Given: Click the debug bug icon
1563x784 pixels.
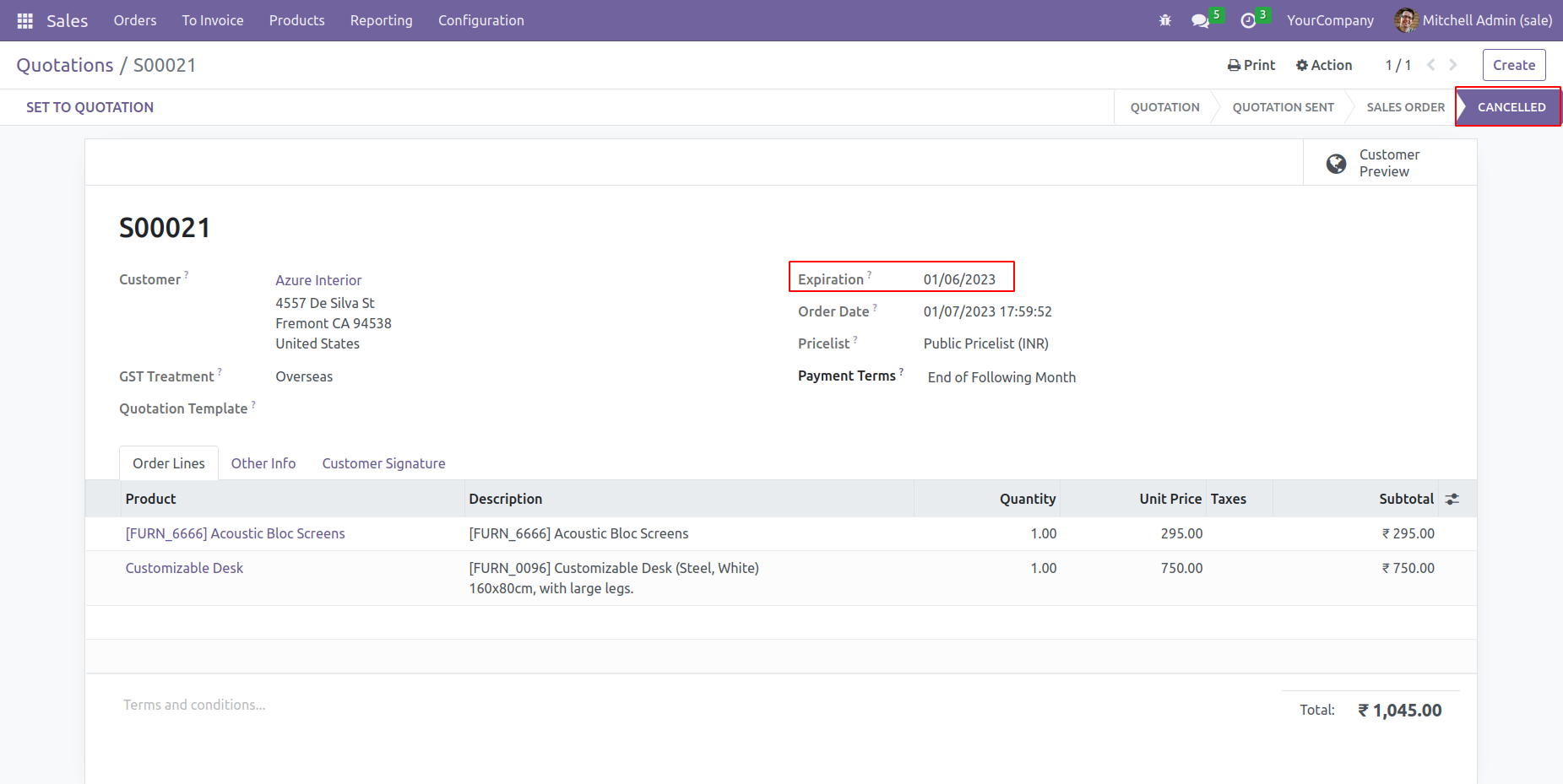Looking at the screenshot, I should [x=1165, y=20].
